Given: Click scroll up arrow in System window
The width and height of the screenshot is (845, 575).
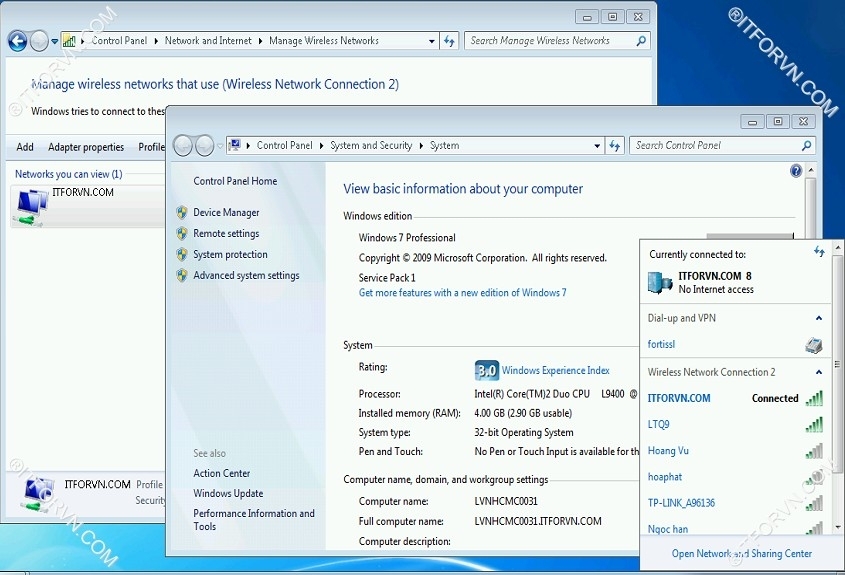Looking at the screenshot, I should (811, 170).
